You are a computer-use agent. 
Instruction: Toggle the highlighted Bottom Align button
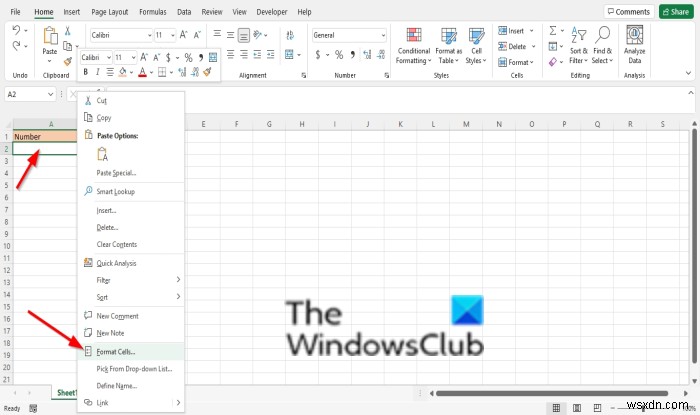point(244,35)
